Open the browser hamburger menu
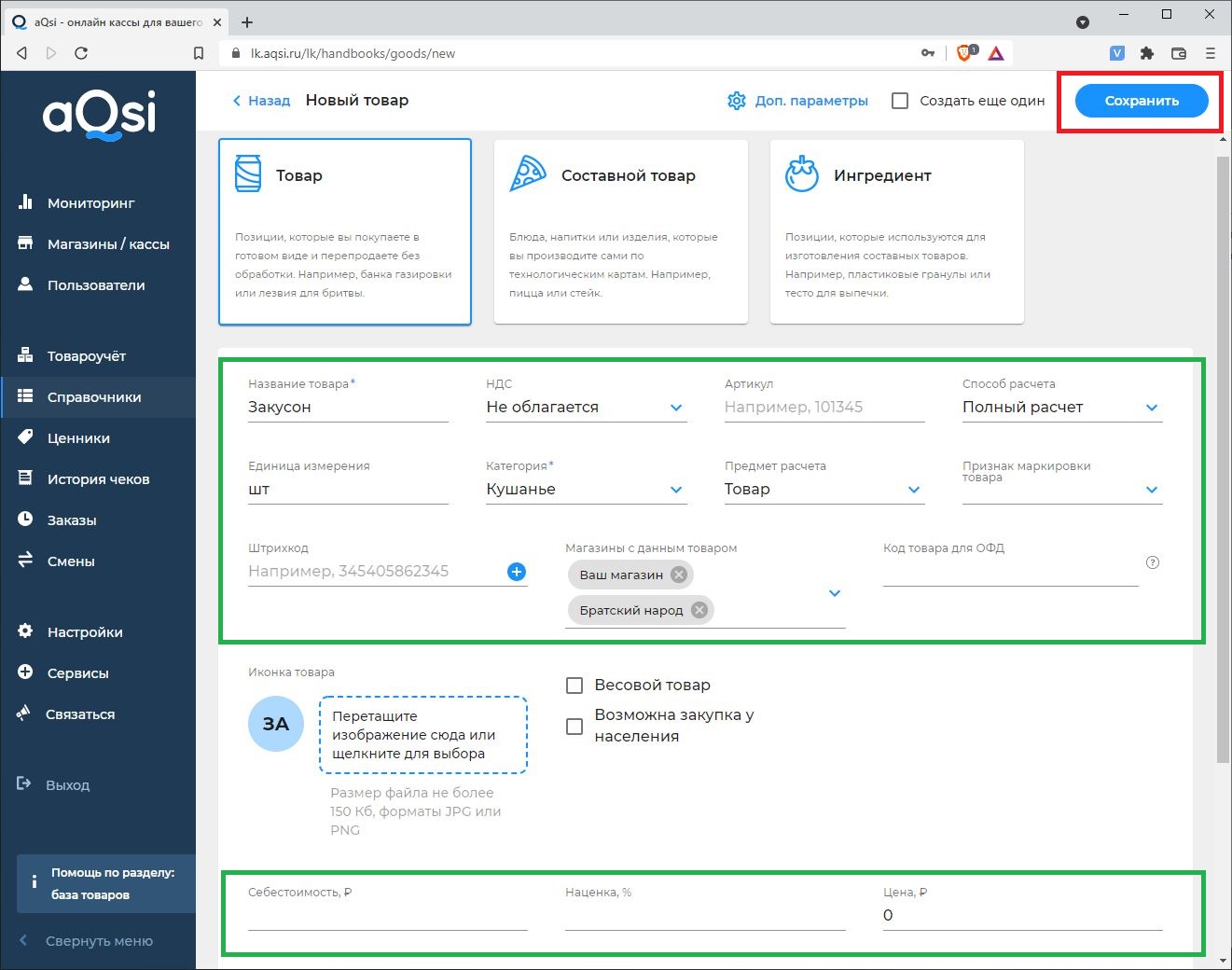The image size is (1232, 970). (1211, 53)
